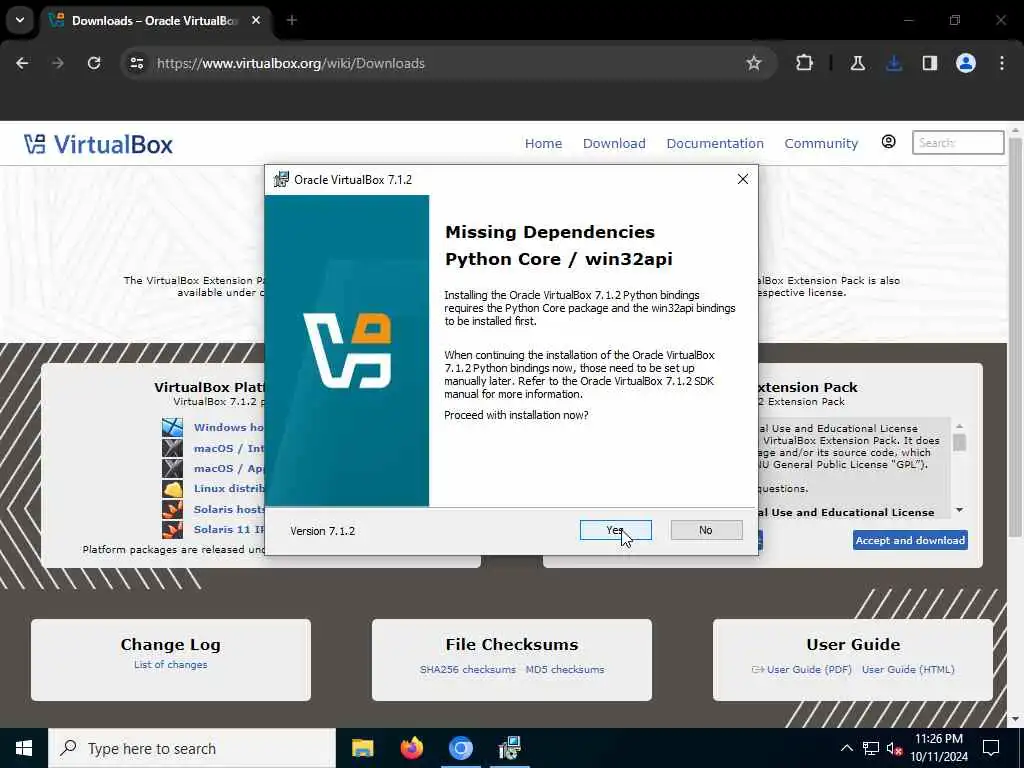1024x768 pixels.
Task: Open the Chrome Labs flask icon
Action: pyautogui.click(x=857, y=63)
